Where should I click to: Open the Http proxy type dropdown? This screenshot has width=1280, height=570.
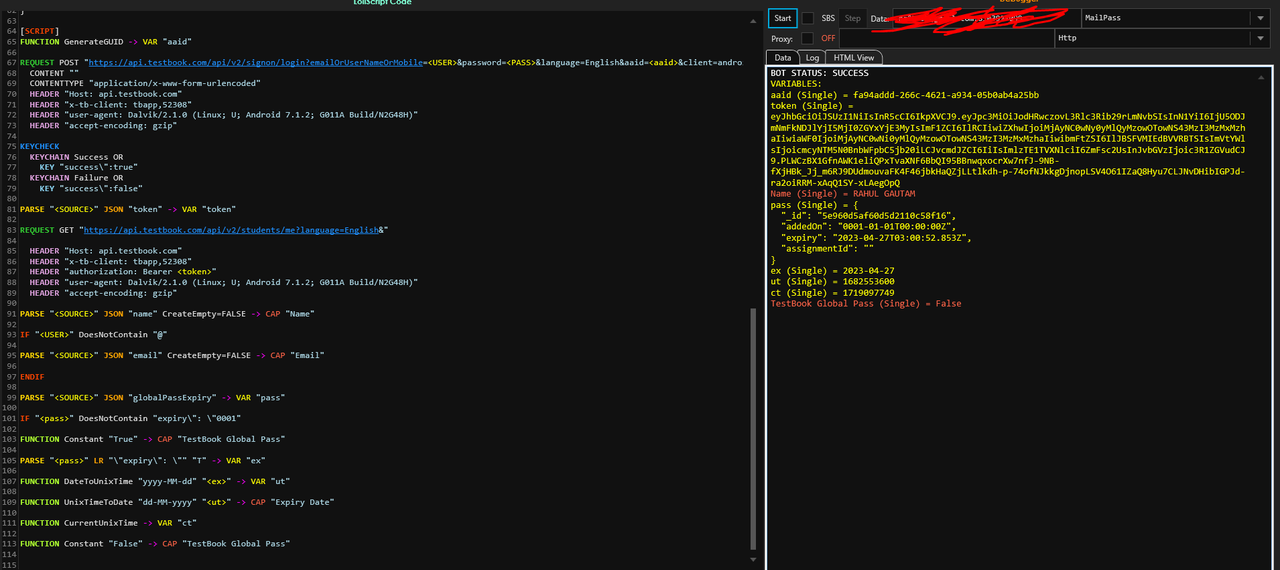coord(1162,38)
